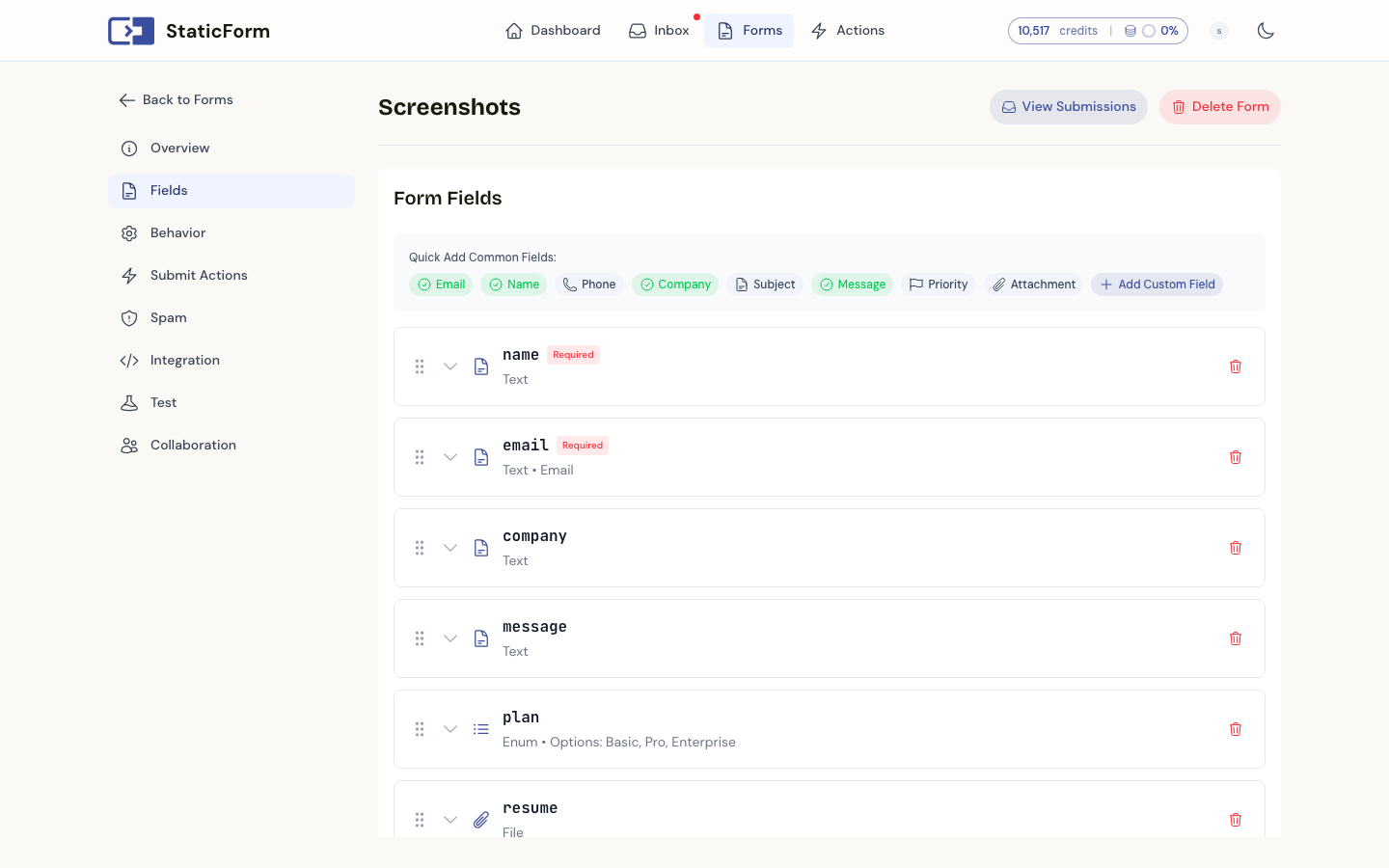
Task: Click the StaticForm logo icon
Action: 131,31
